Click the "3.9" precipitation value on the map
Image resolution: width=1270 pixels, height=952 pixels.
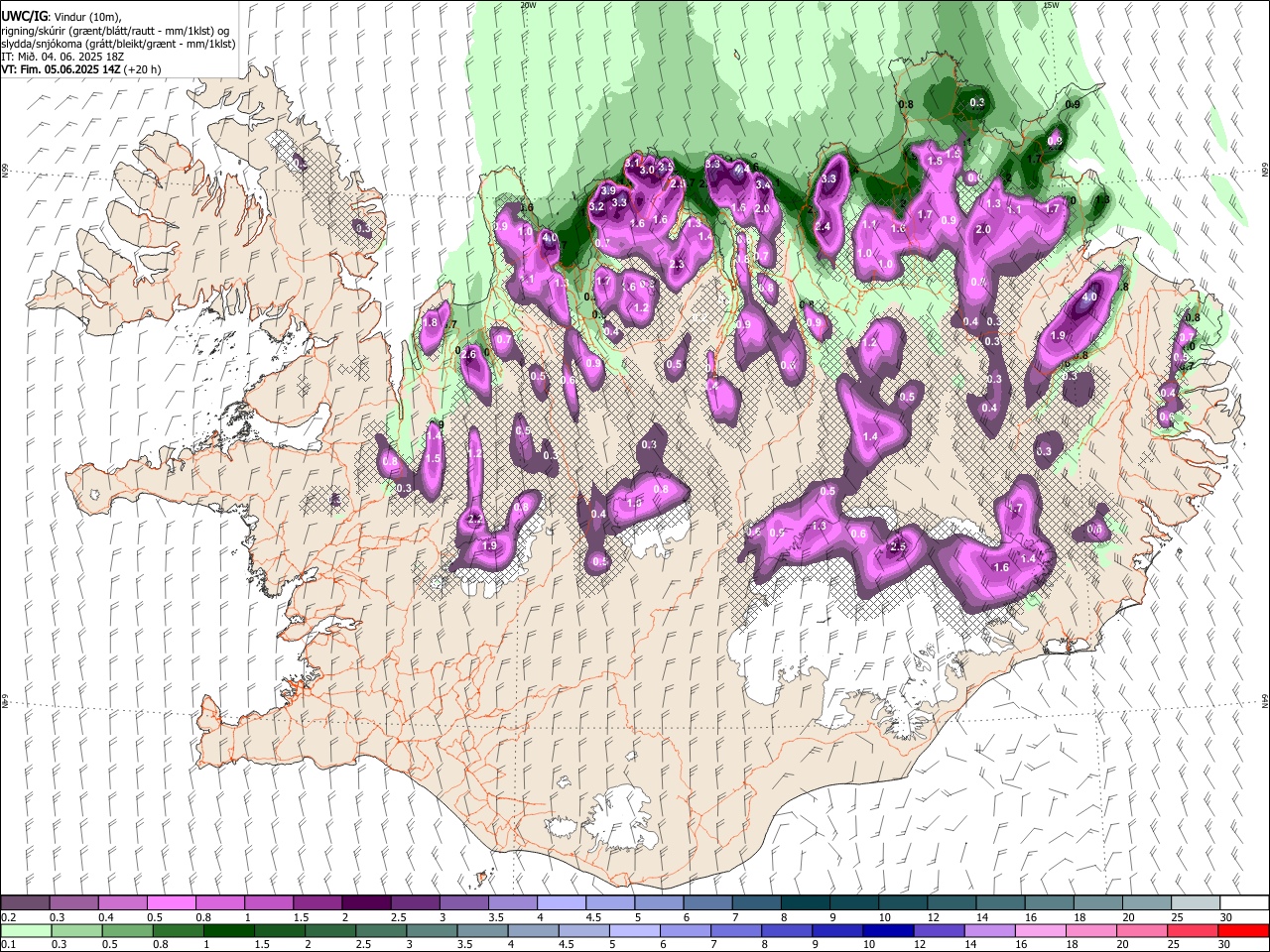point(608,190)
